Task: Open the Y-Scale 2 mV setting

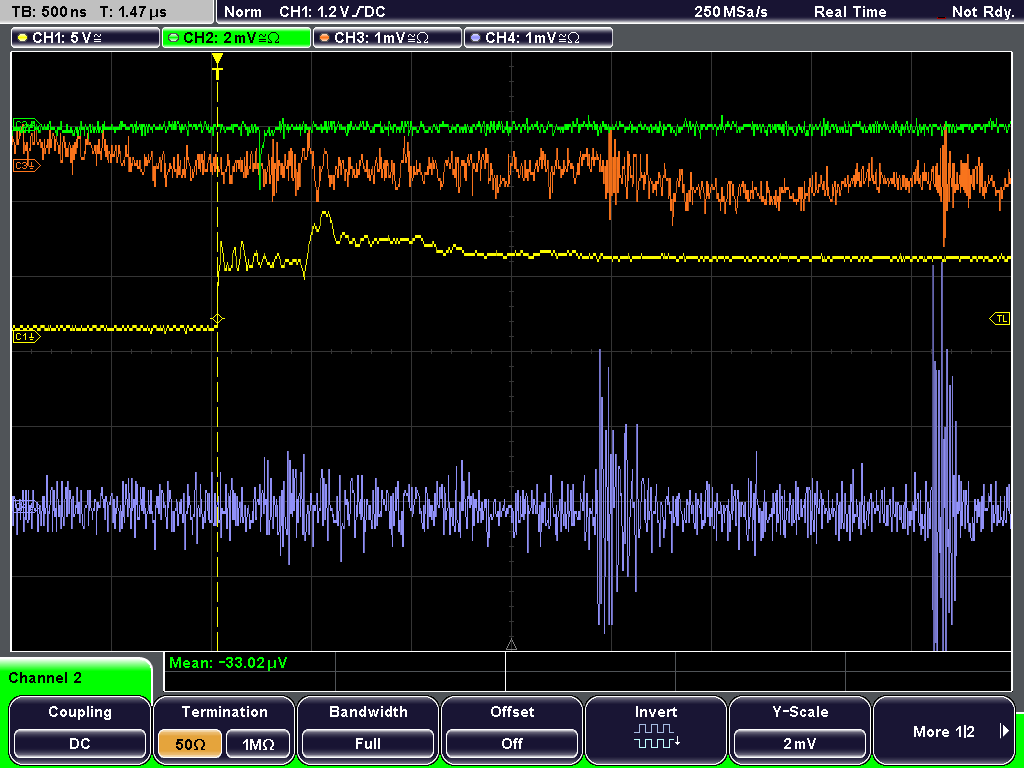Action: 799,729
